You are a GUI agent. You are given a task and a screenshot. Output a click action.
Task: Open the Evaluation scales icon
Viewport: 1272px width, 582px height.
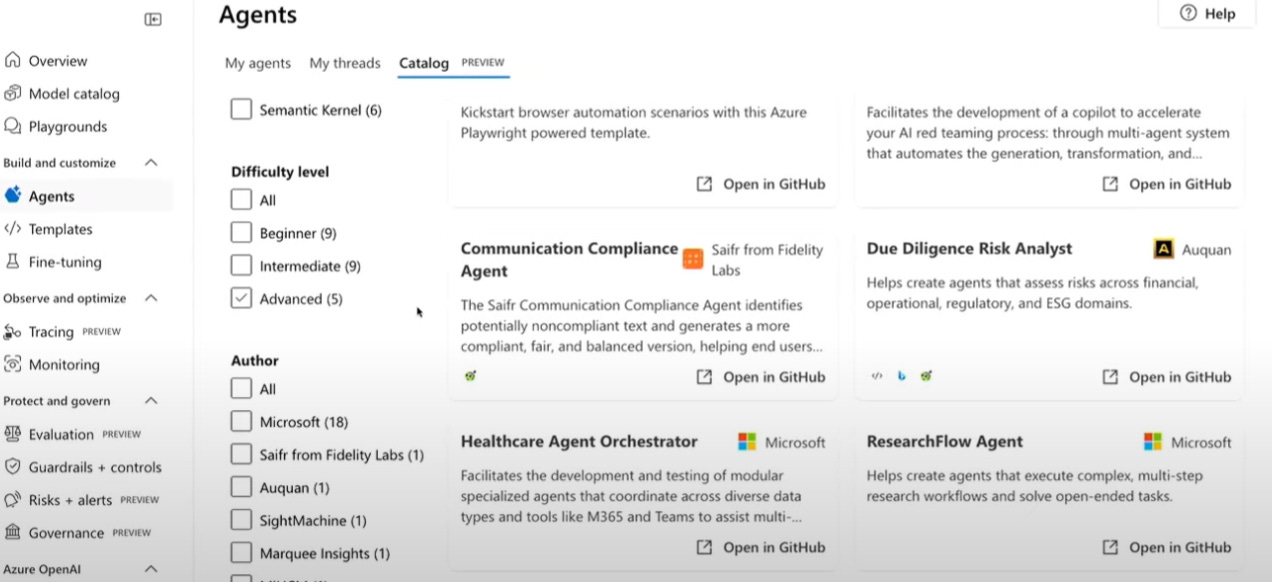pyautogui.click(x=13, y=434)
